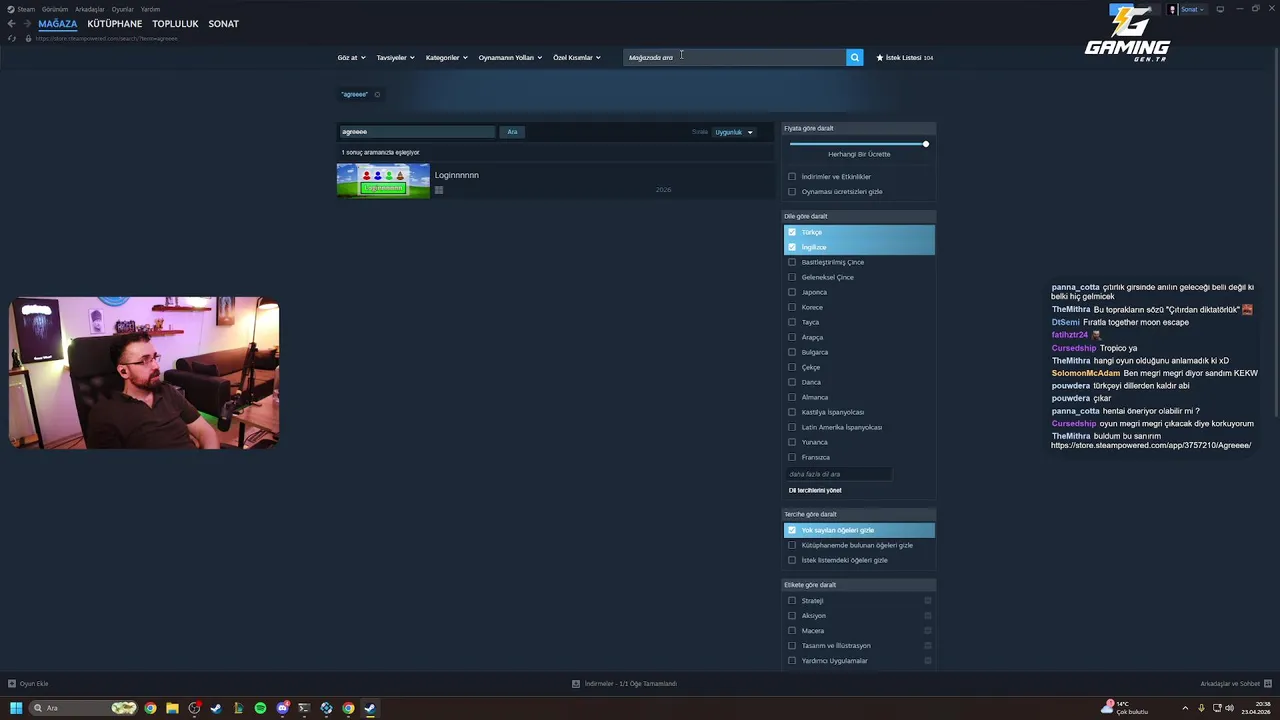Click the daha fazla dil ara field
This screenshot has width=1280, height=720.
[838, 474]
